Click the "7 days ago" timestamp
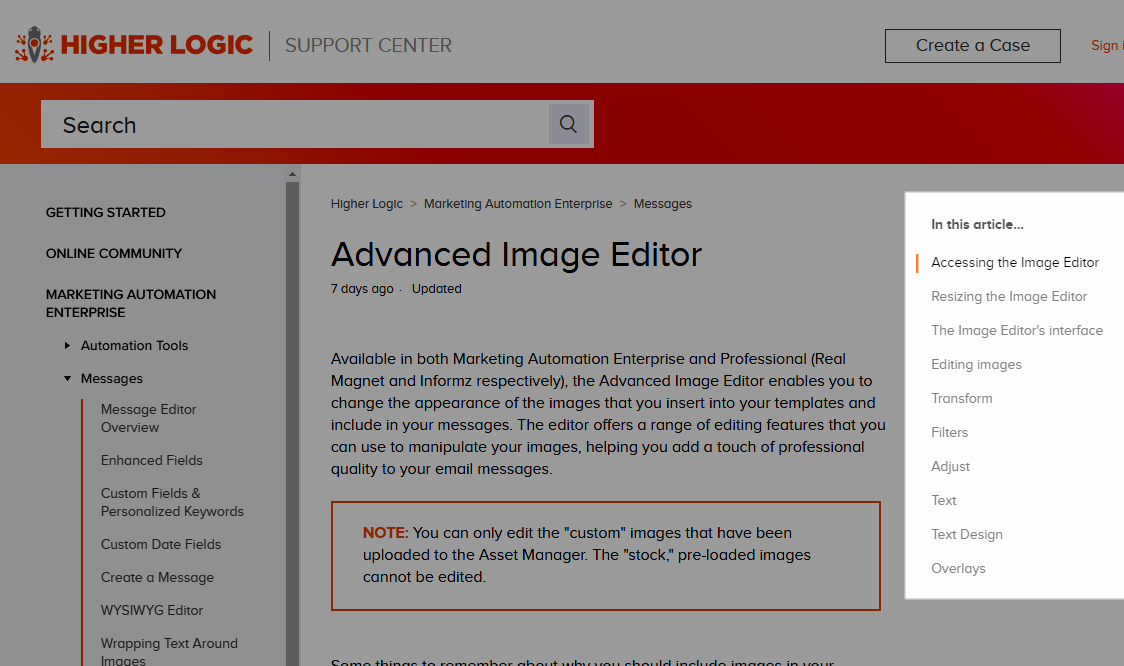 click(362, 289)
